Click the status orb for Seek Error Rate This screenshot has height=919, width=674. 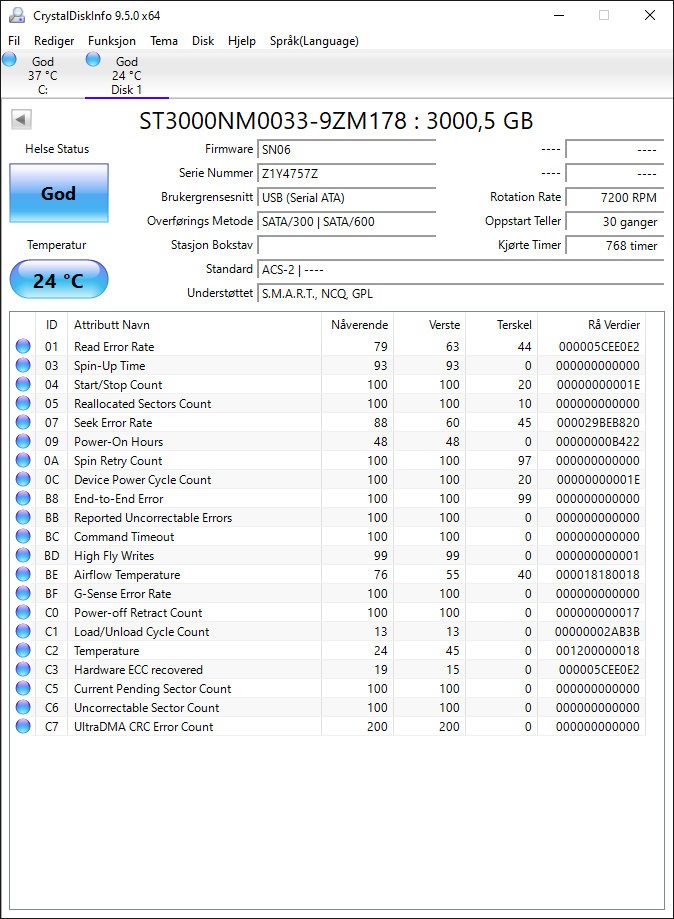(23, 423)
